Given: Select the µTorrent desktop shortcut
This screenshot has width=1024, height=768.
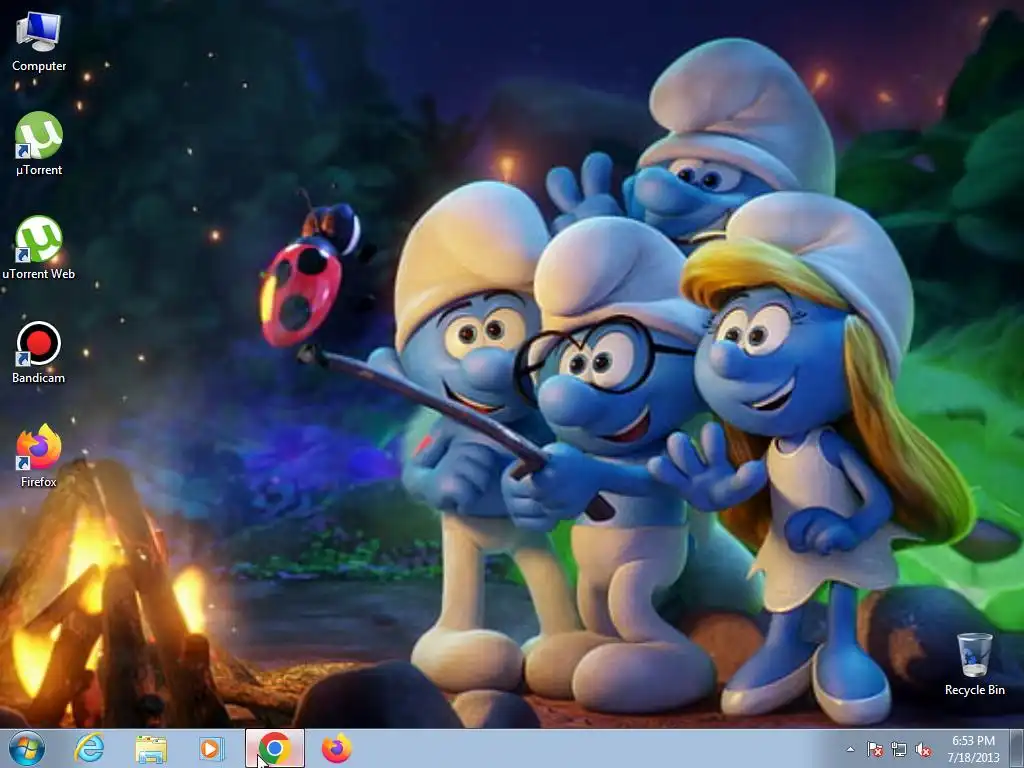Looking at the screenshot, I should pyautogui.click(x=39, y=144).
